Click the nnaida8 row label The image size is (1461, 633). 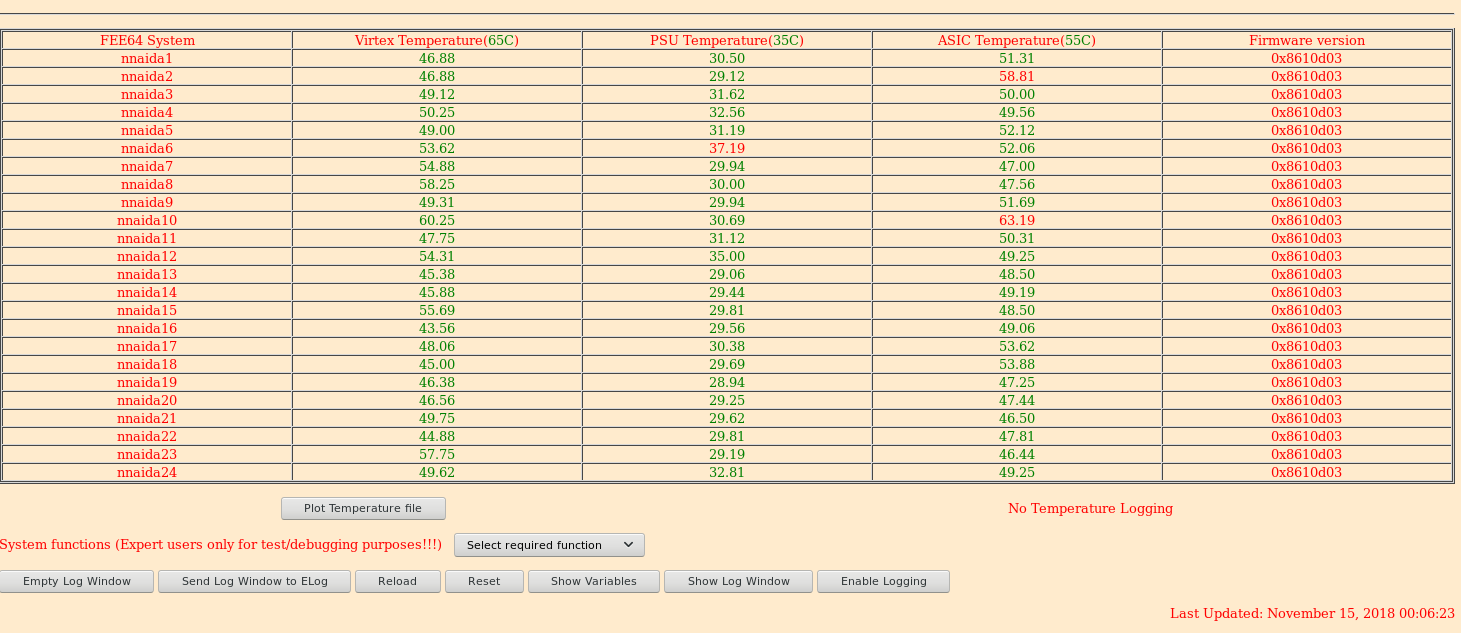point(147,185)
